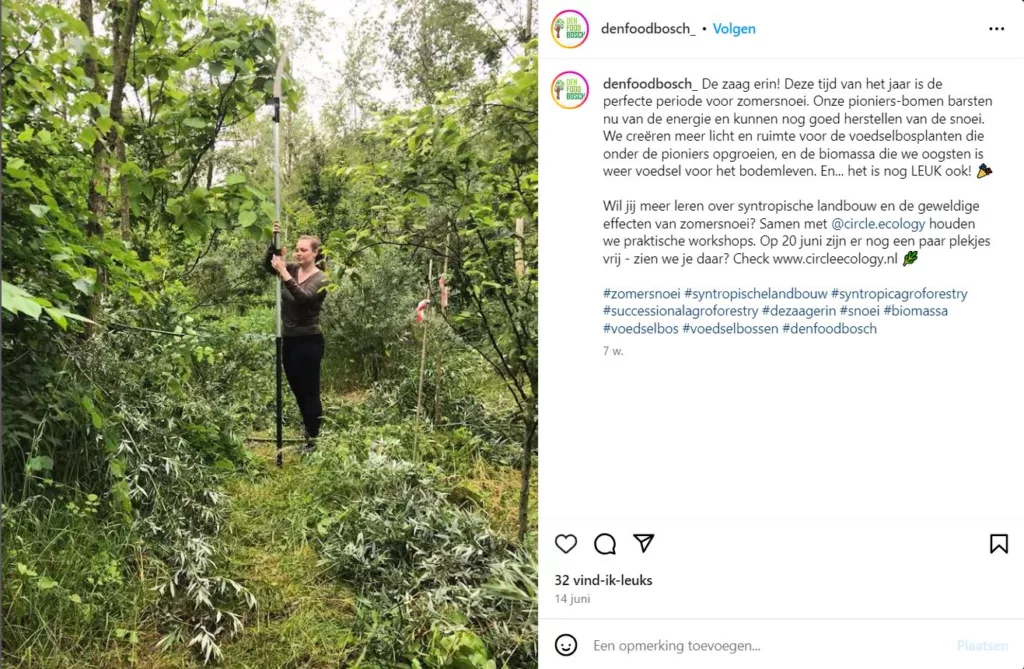Open the #successionalagroforestry hashtag
Viewport: 1024px width, 669px height.
[x=680, y=311]
